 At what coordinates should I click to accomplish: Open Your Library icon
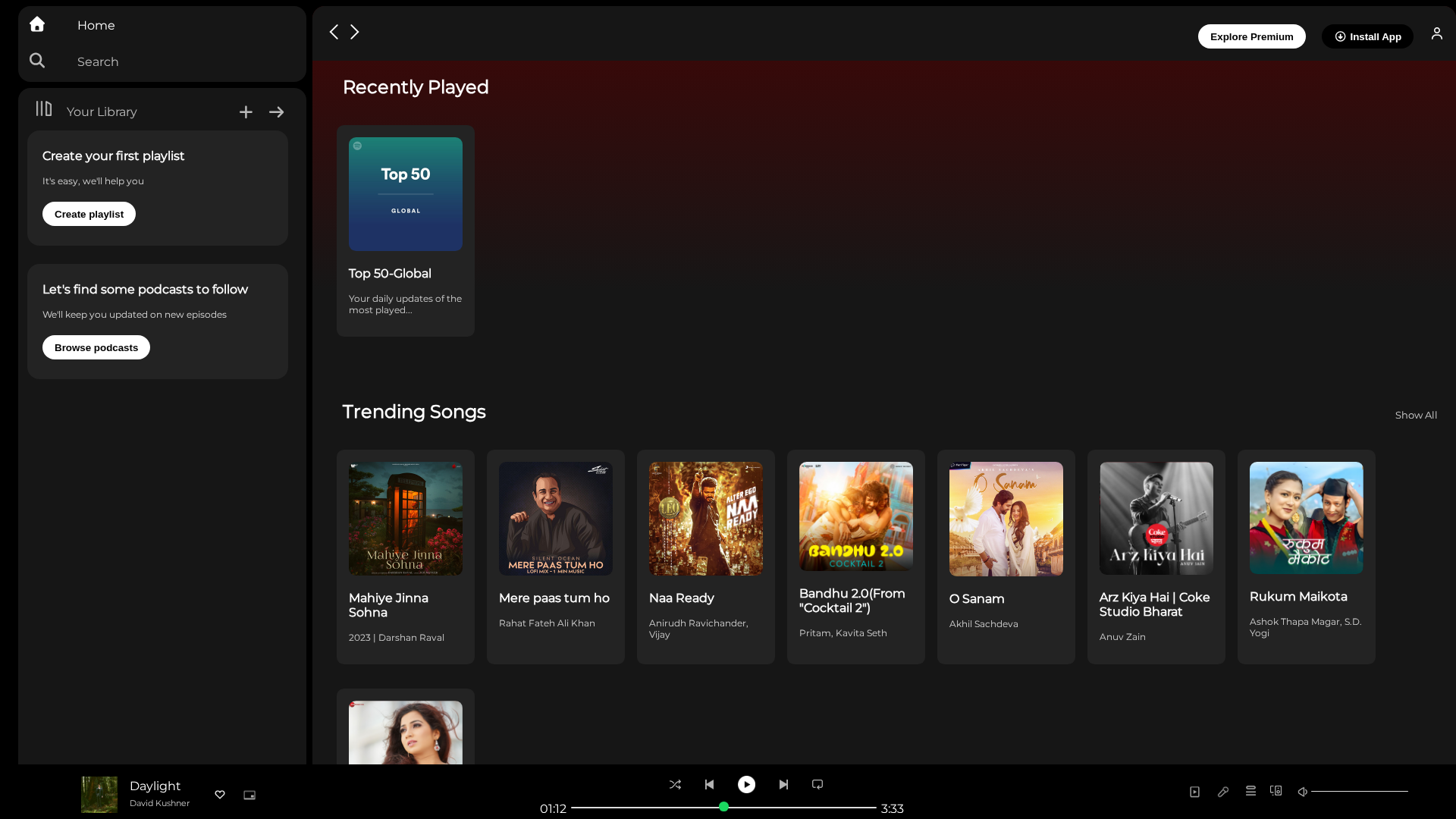pos(44,109)
